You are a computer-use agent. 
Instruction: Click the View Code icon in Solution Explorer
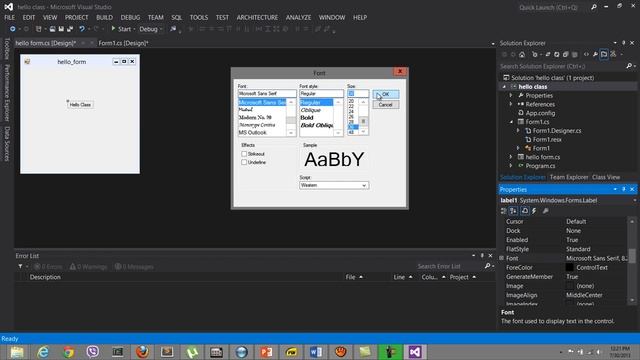[x=587, y=54]
